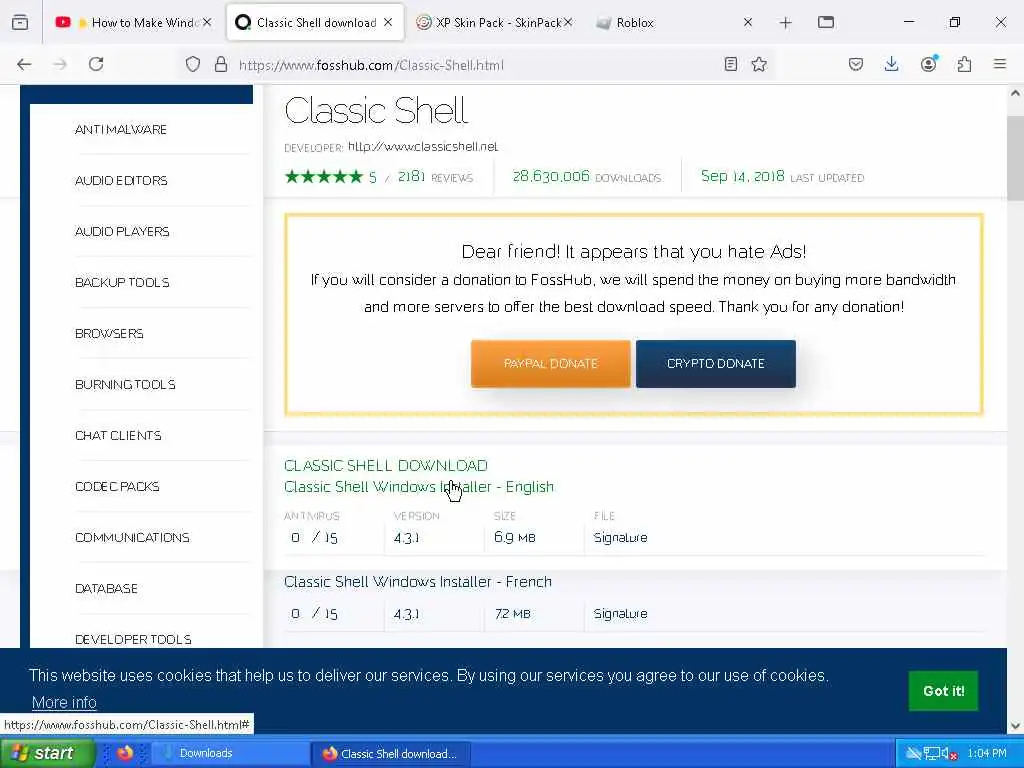Open Audio Editors category

tap(121, 180)
